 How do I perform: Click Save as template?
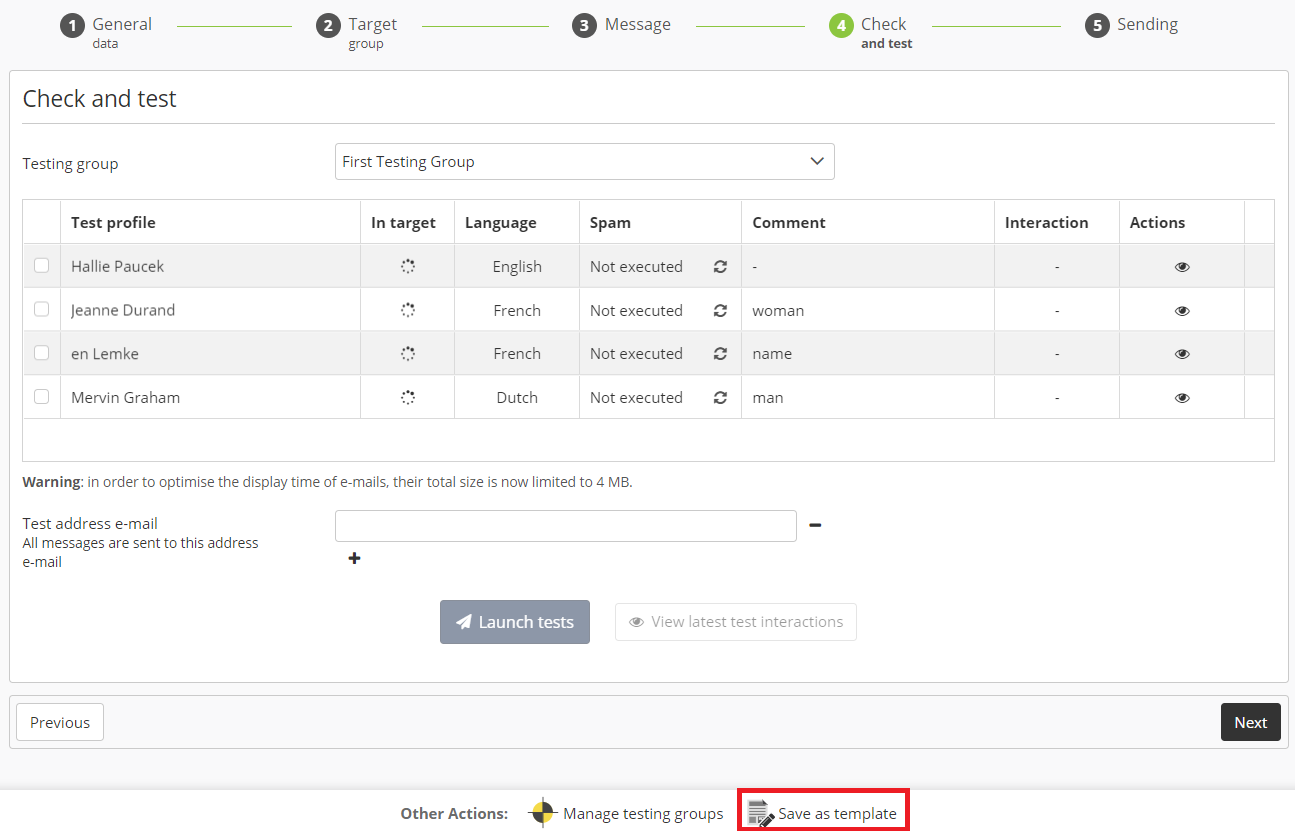pyautogui.click(x=823, y=813)
